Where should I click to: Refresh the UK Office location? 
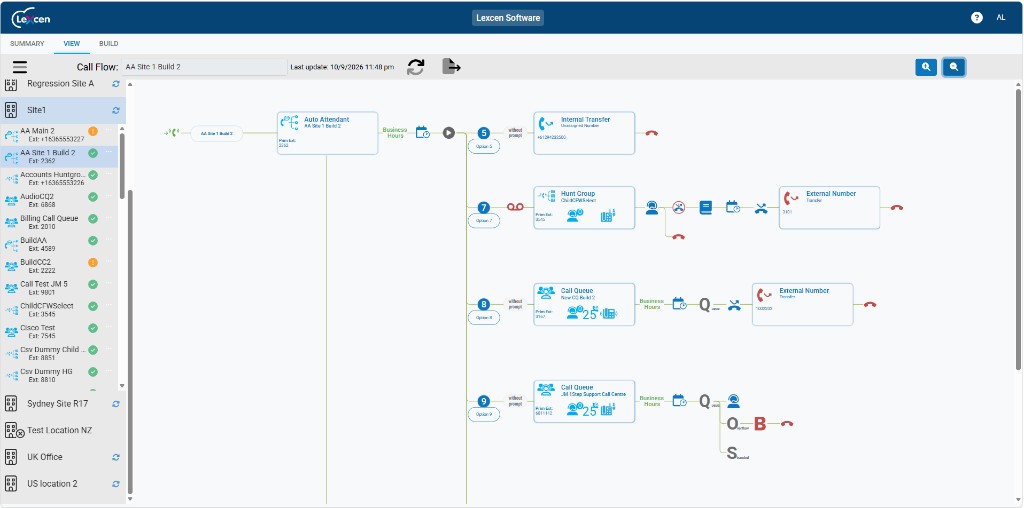pyautogui.click(x=116, y=457)
